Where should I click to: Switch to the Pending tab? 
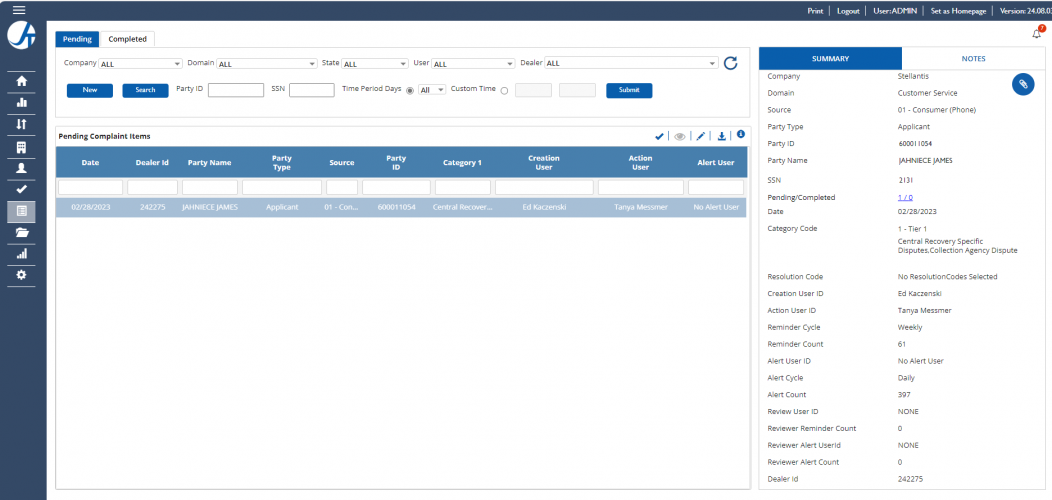(x=77, y=39)
